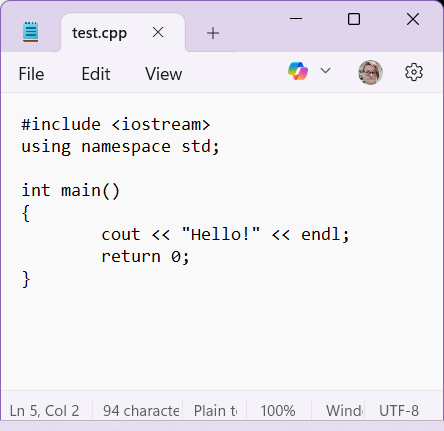Screen dimensions: 444x431
Task: Click the '#include <iostream>' line
Action: coord(116,124)
